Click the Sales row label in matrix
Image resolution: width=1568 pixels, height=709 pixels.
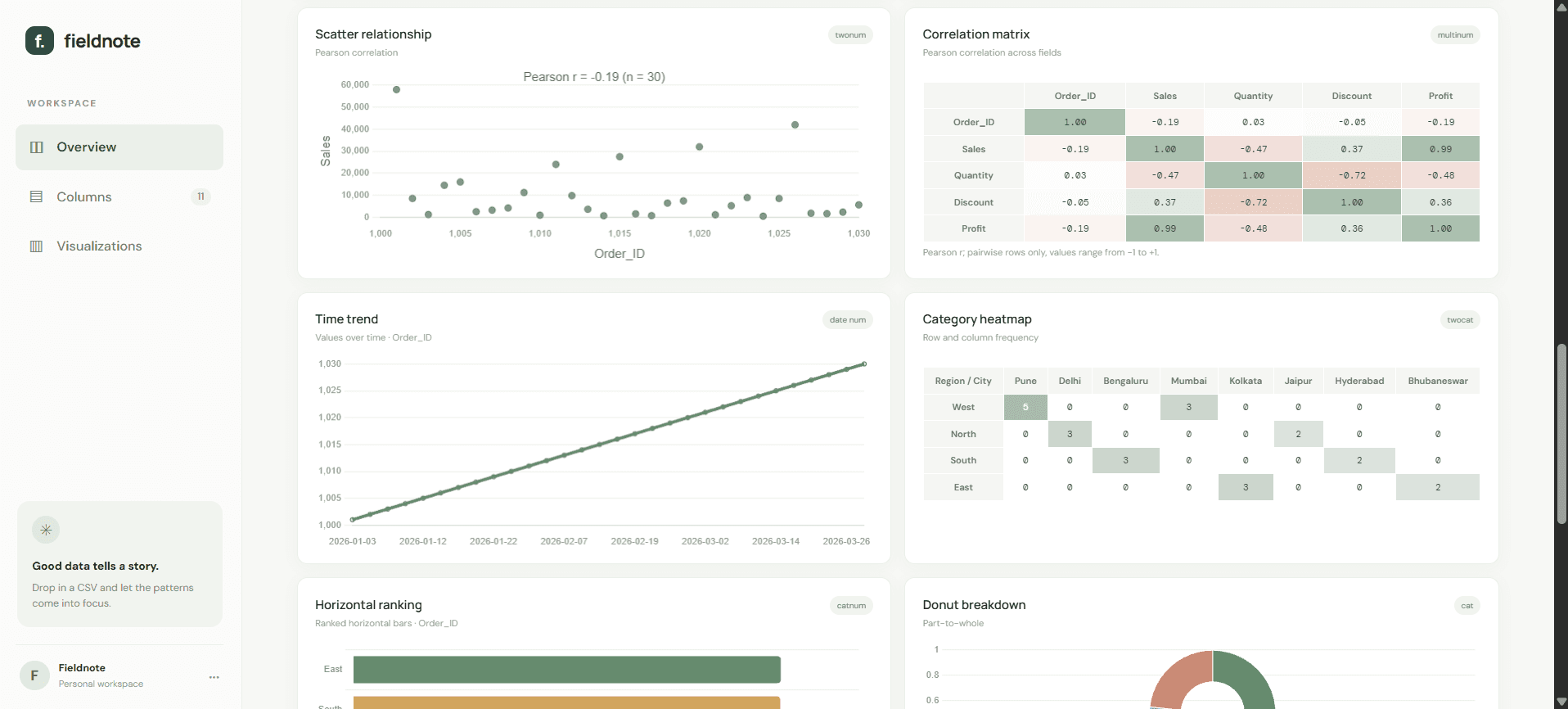(973, 149)
